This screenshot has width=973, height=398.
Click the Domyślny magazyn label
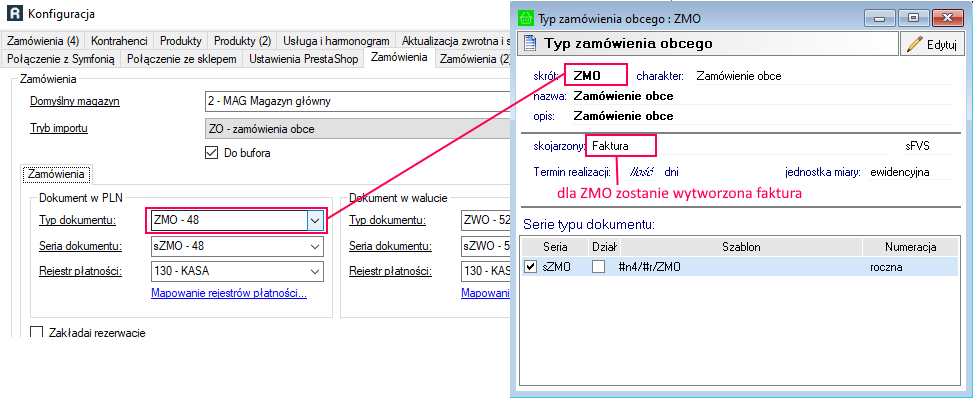75,101
